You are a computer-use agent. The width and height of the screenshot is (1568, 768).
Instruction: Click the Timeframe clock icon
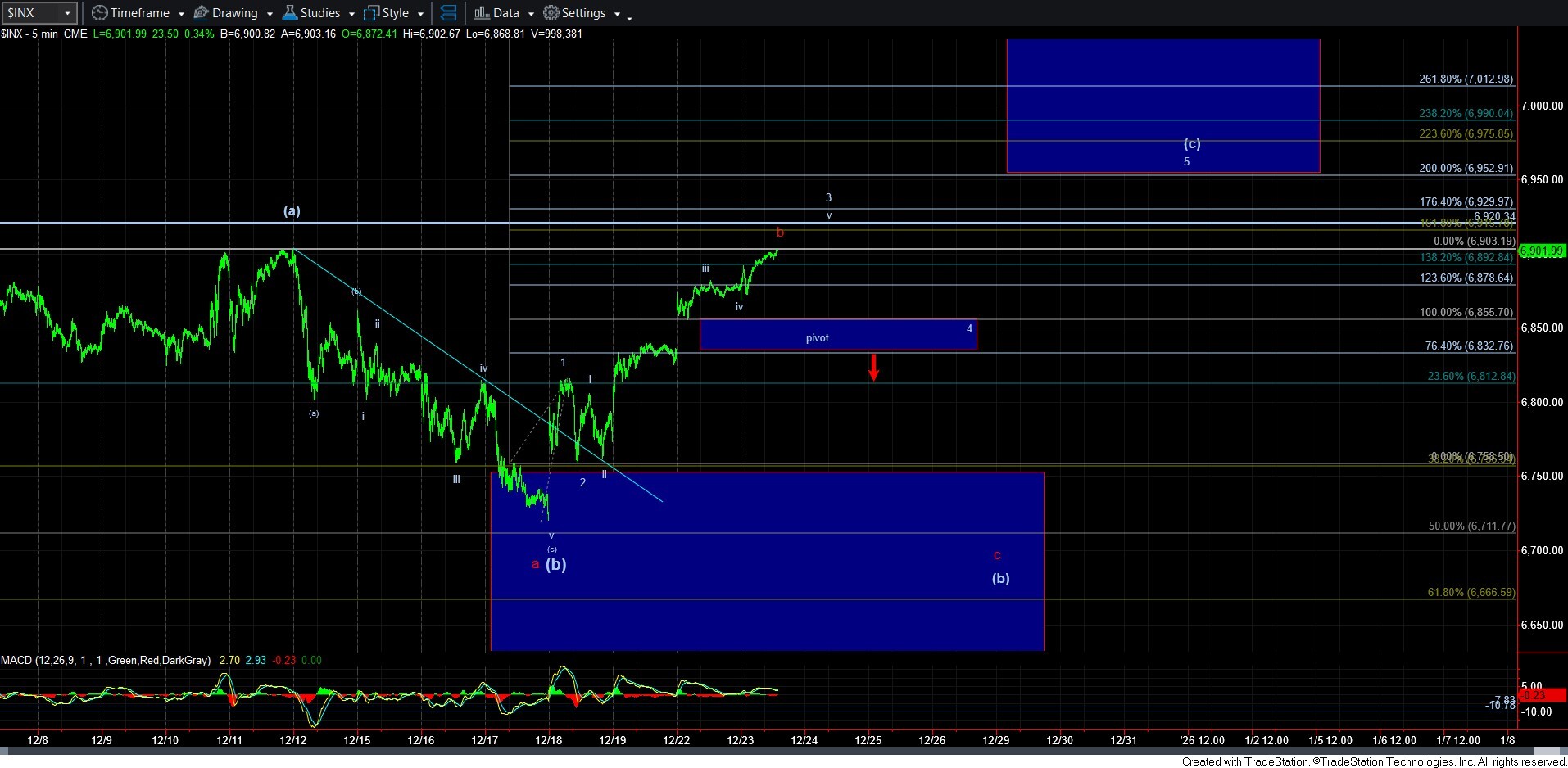[100, 13]
